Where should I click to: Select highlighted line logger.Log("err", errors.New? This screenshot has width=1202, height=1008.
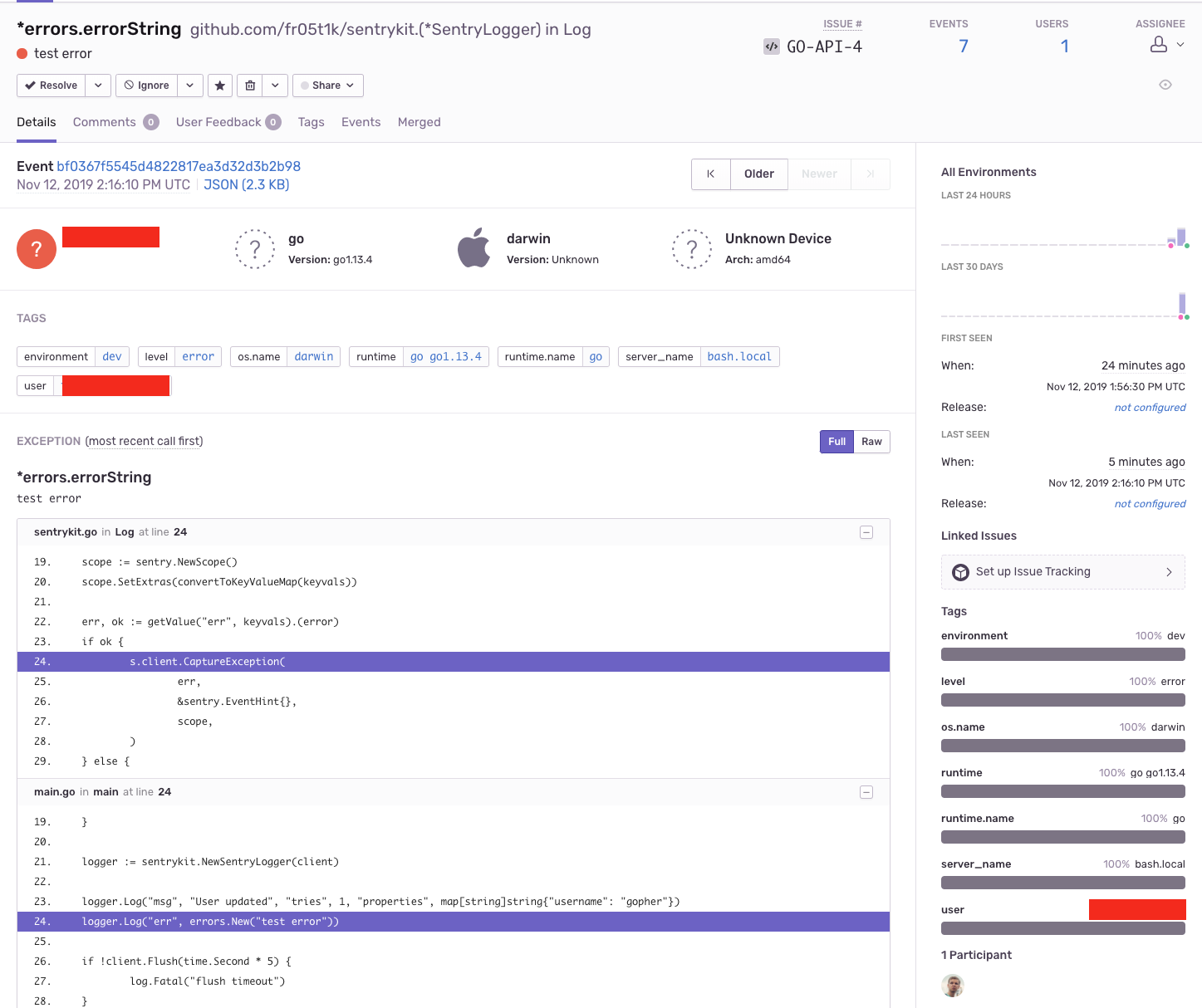click(x=454, y=922)
